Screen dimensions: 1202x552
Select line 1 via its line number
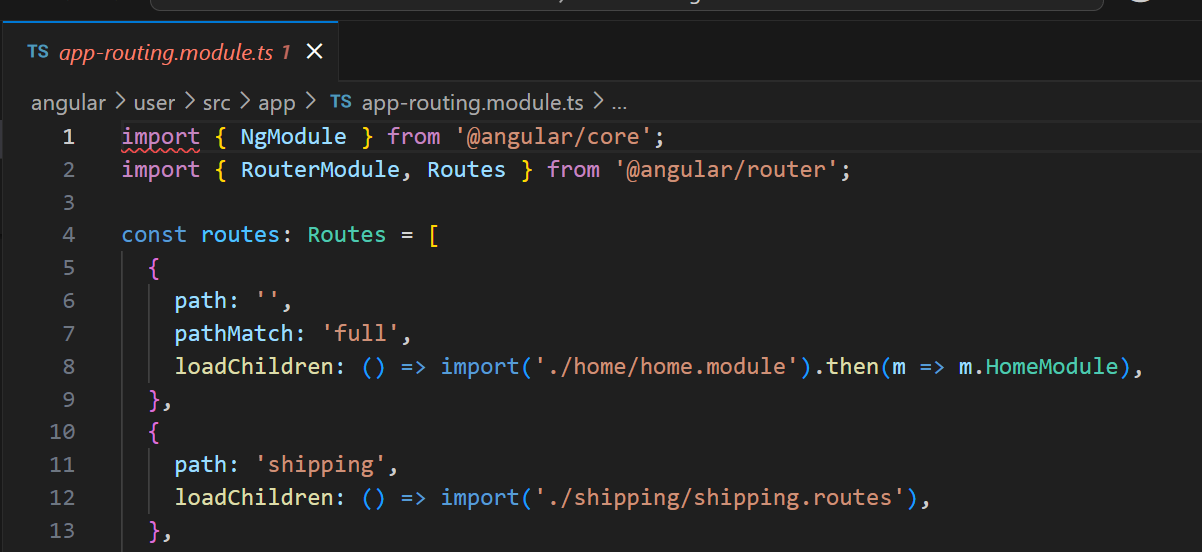(x=68, y=137)
